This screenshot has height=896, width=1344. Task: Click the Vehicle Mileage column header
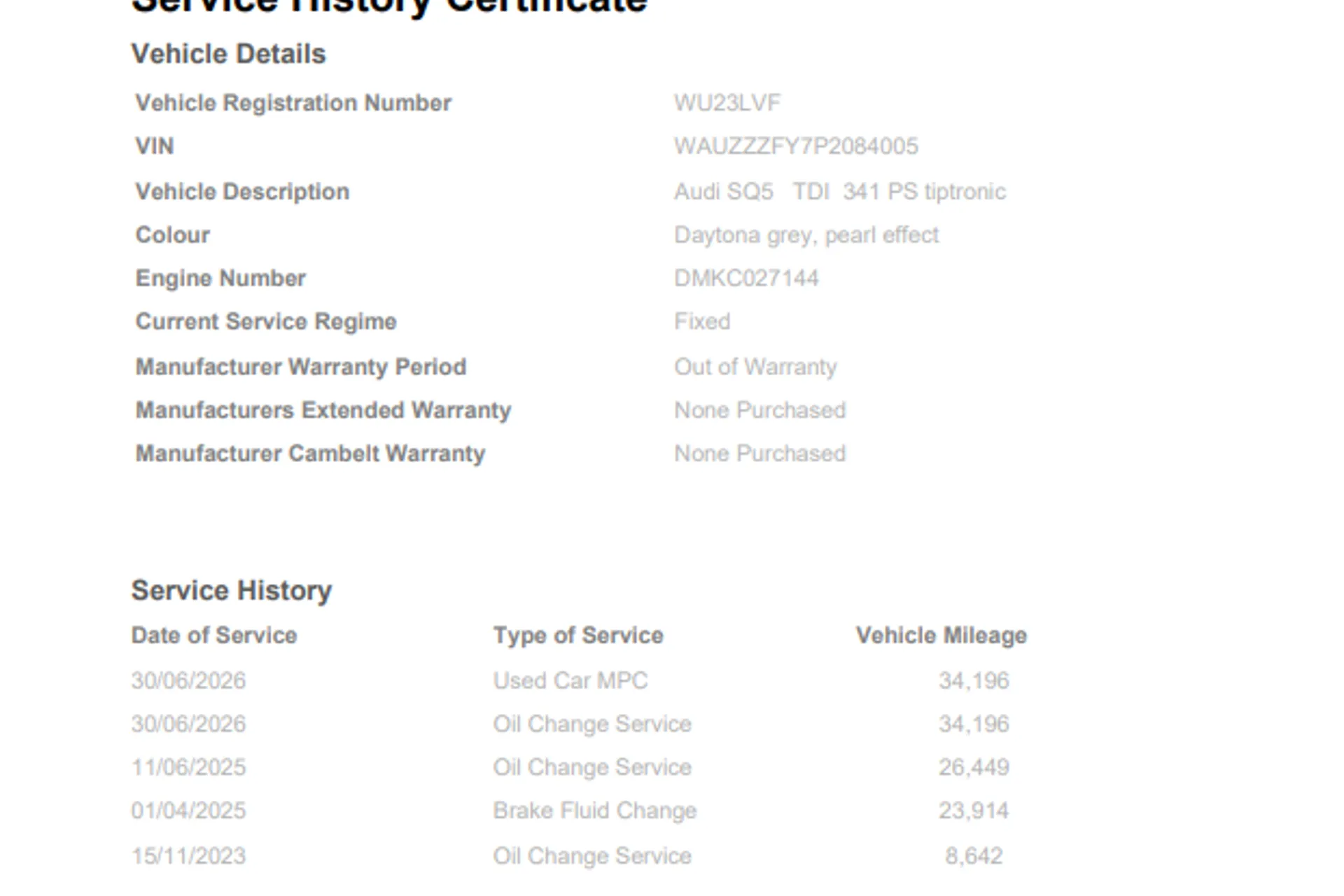click(x=941, y=636)
